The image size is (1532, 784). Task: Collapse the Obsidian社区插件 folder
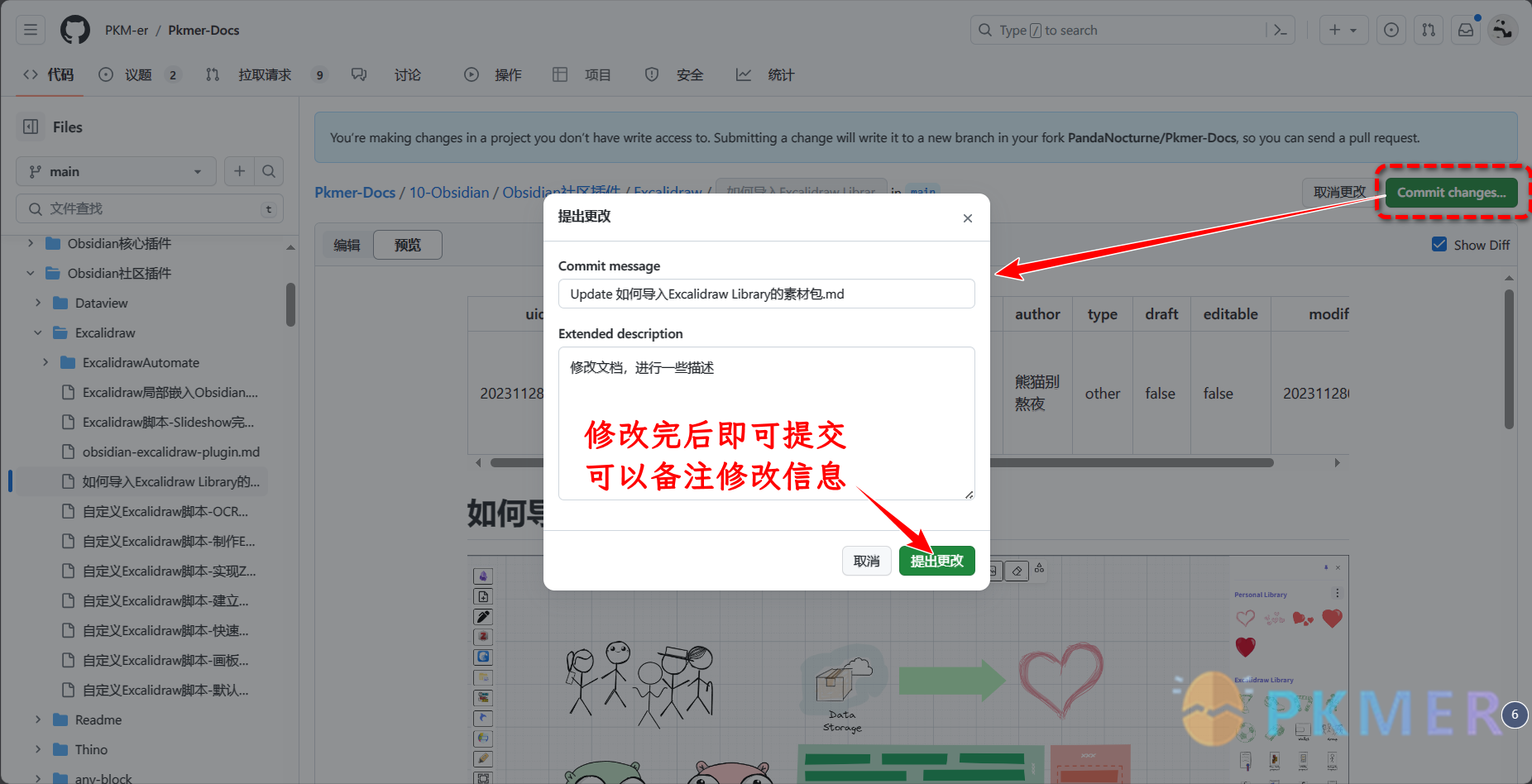click(31, 273)
